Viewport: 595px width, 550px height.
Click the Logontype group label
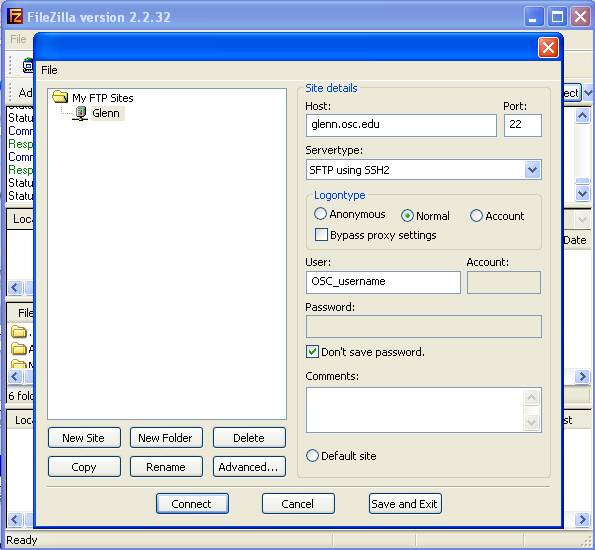340,195
